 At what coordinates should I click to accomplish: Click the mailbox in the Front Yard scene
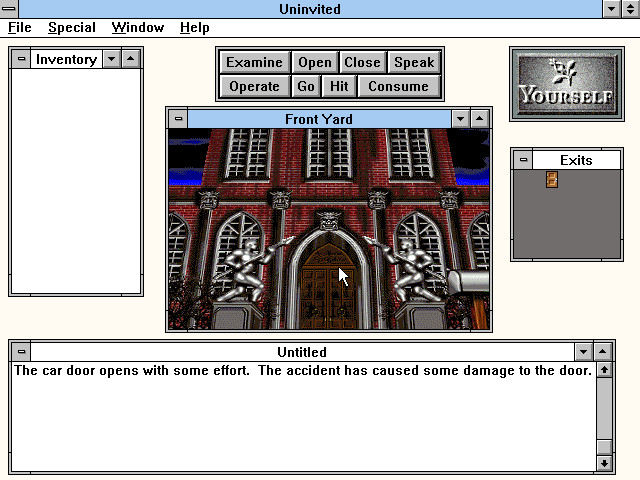(x=469, y=282)
